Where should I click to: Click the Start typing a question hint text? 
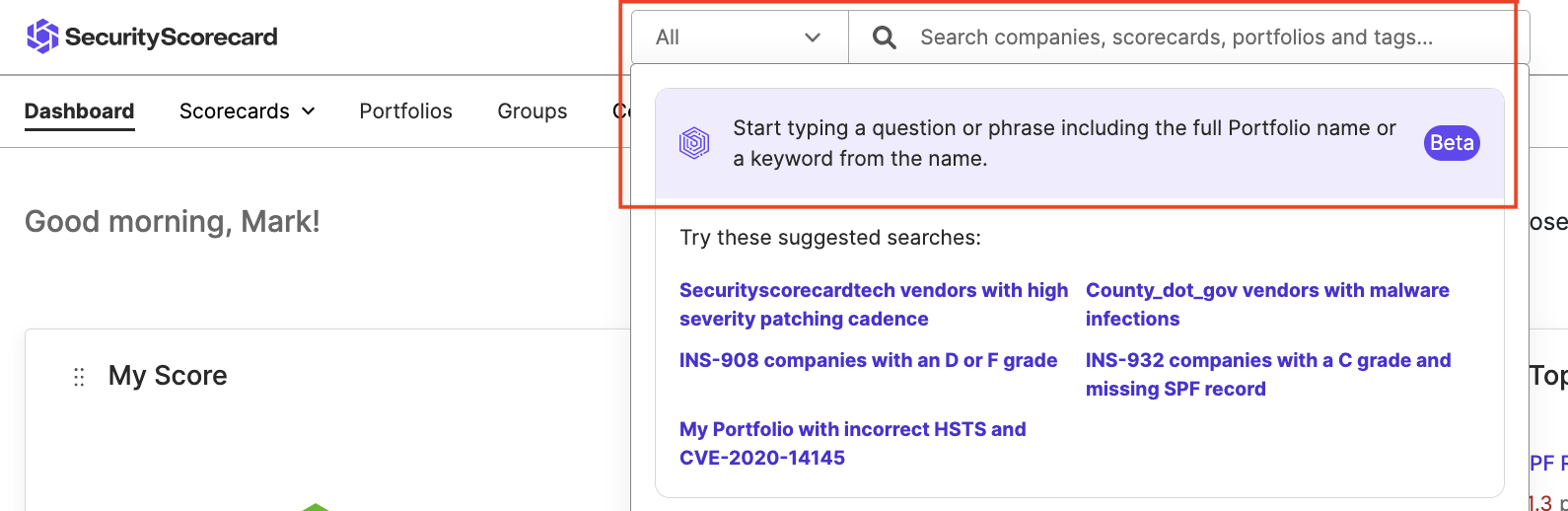point(1064,143)
